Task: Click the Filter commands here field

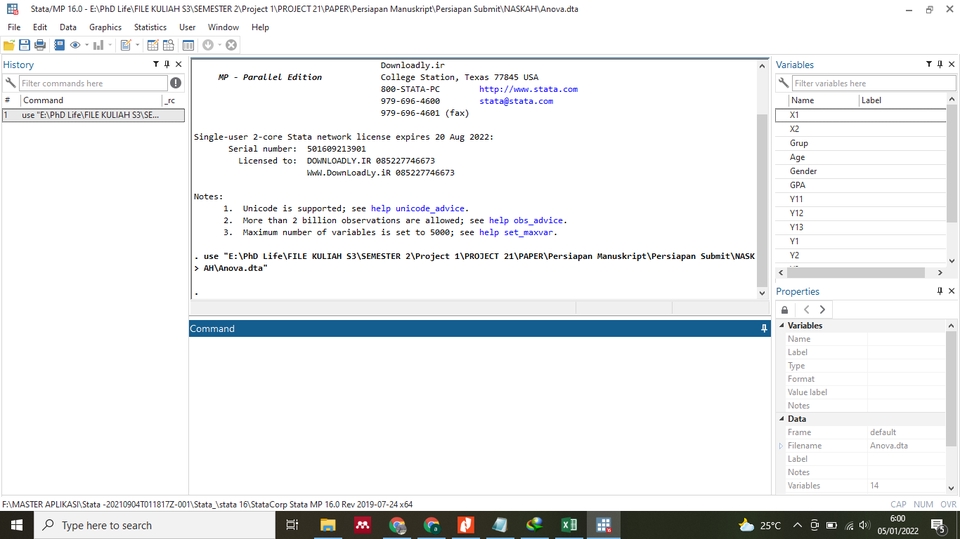Action: coord(93,83)
